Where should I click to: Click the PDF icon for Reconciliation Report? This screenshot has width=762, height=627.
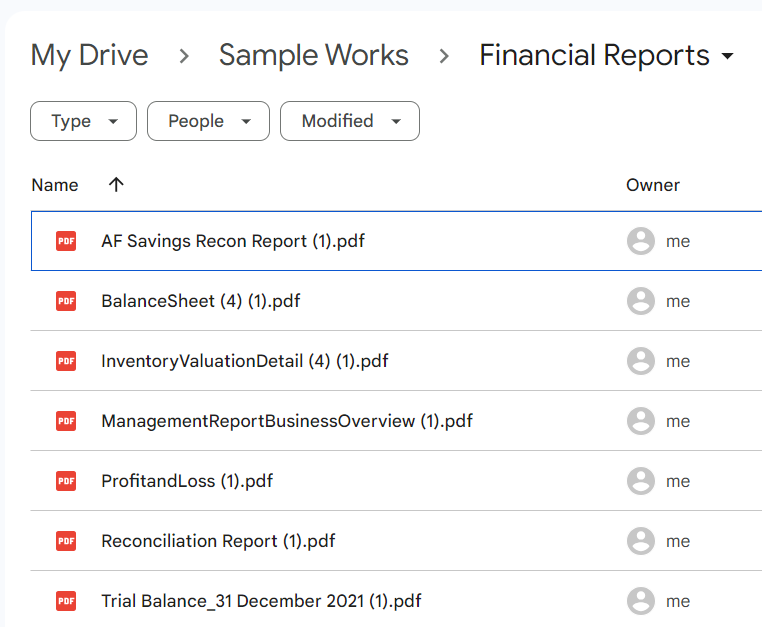click(x=66, y=541)
